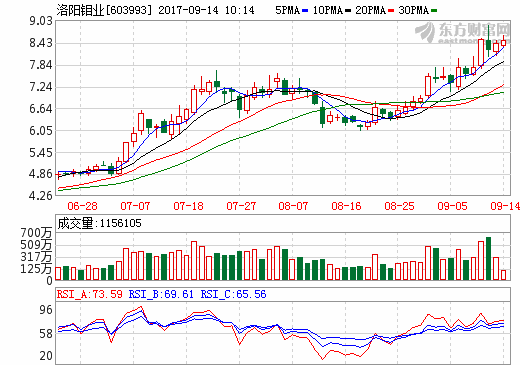Click the last red volume bar on the right
The height and width of the screenshot is (365, 520).
coord(503,275)
